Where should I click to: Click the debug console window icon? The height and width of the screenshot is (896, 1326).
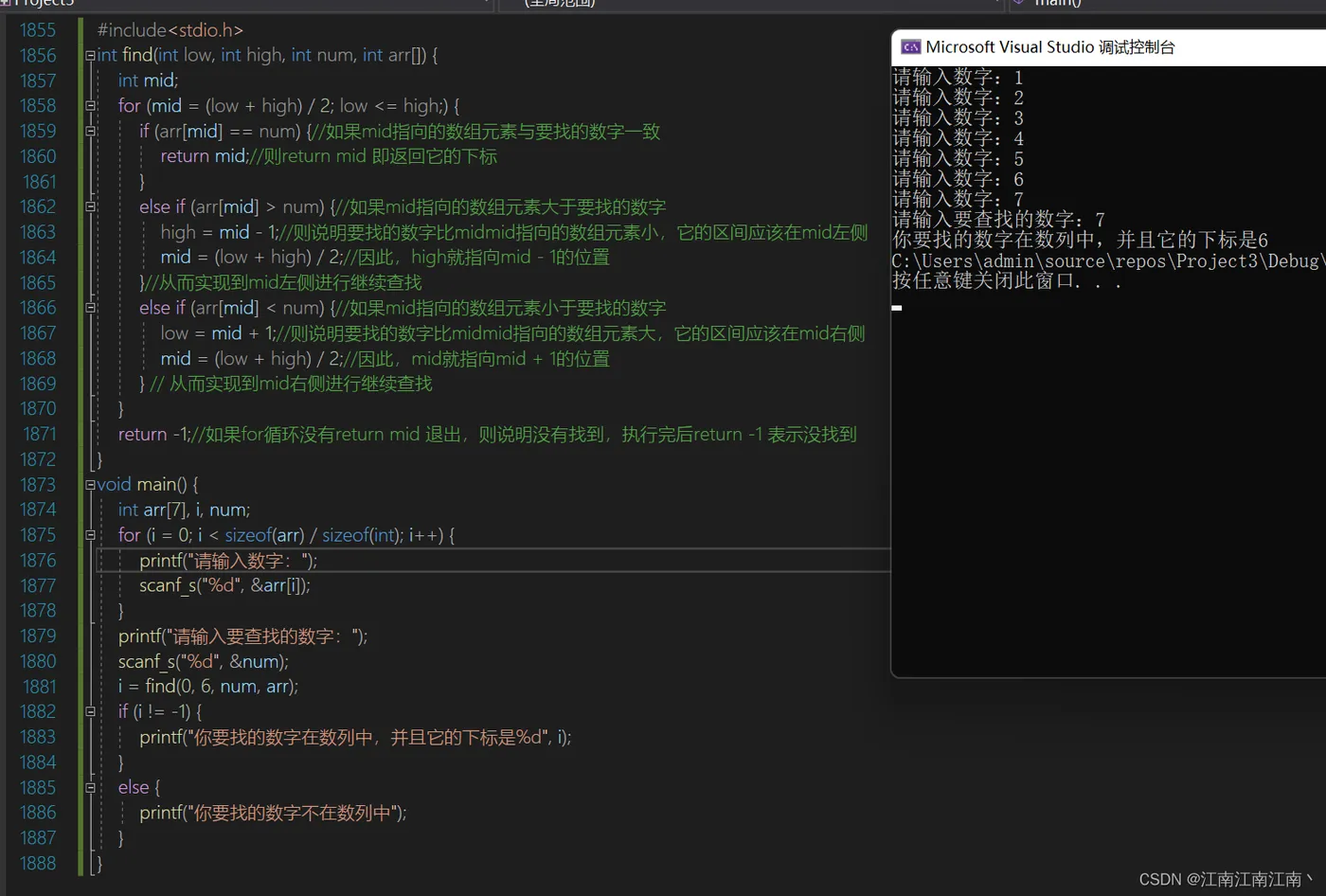pos(910,47)
